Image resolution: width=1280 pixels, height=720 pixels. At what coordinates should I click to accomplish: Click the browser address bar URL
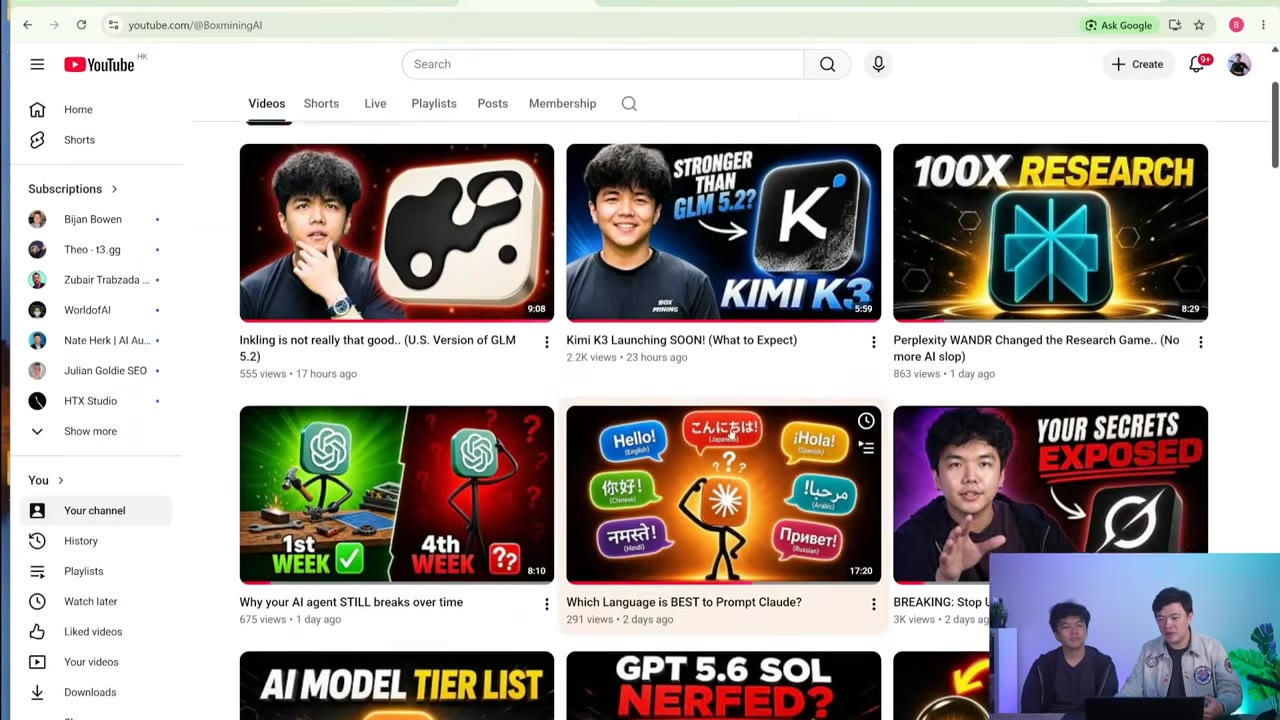pyautogui.click(x=195, y=25)
